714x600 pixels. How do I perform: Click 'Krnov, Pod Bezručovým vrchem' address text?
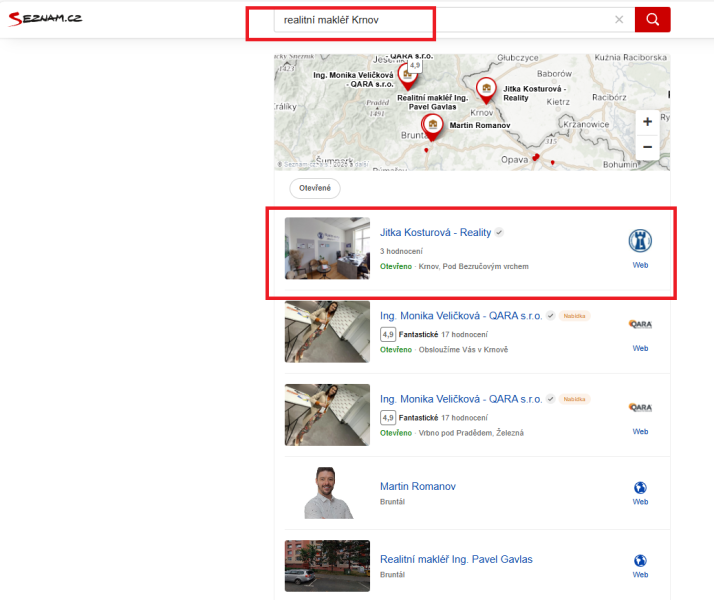click(x=474, y=266)
